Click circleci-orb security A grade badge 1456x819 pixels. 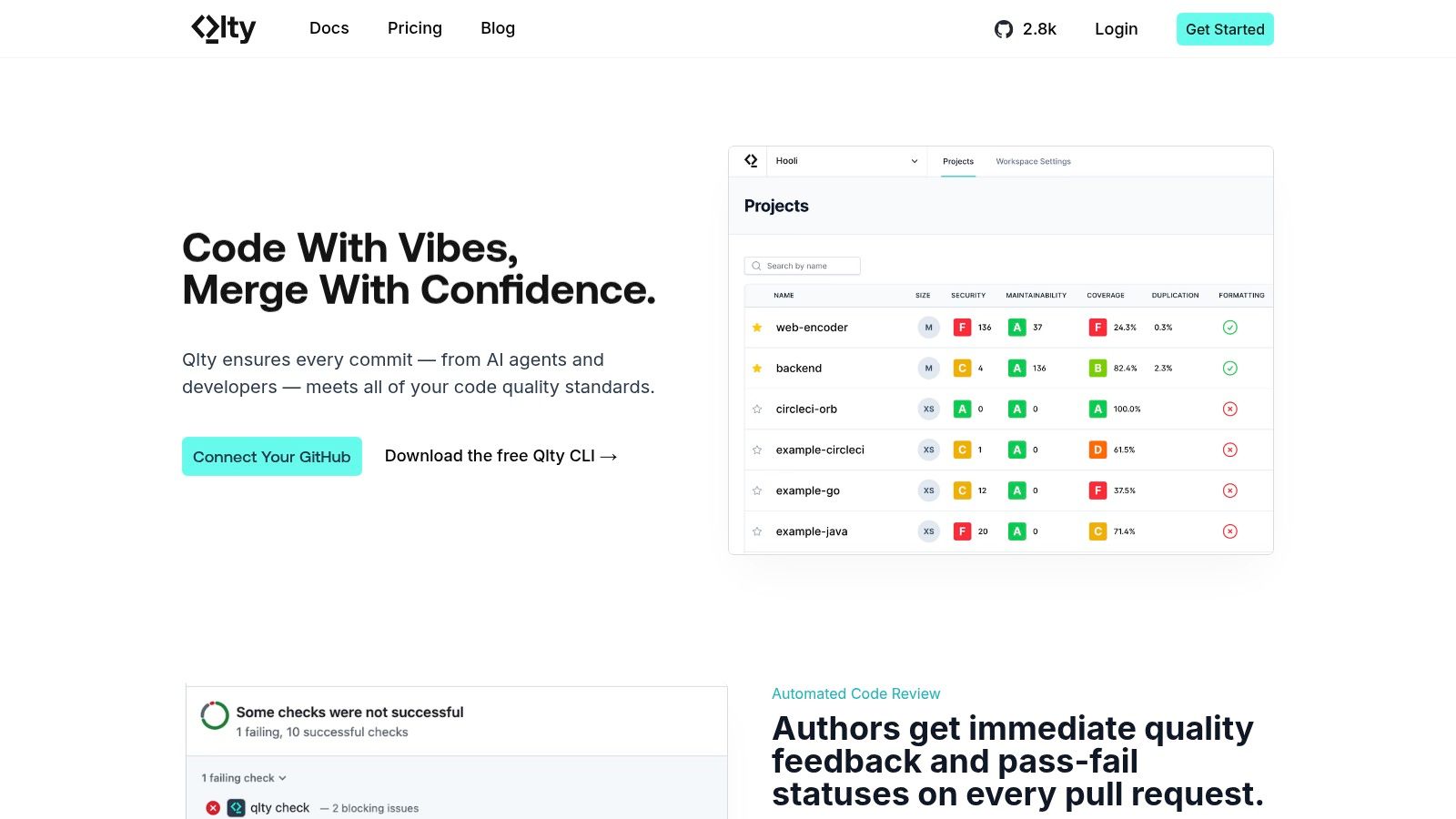click(962, 409)
